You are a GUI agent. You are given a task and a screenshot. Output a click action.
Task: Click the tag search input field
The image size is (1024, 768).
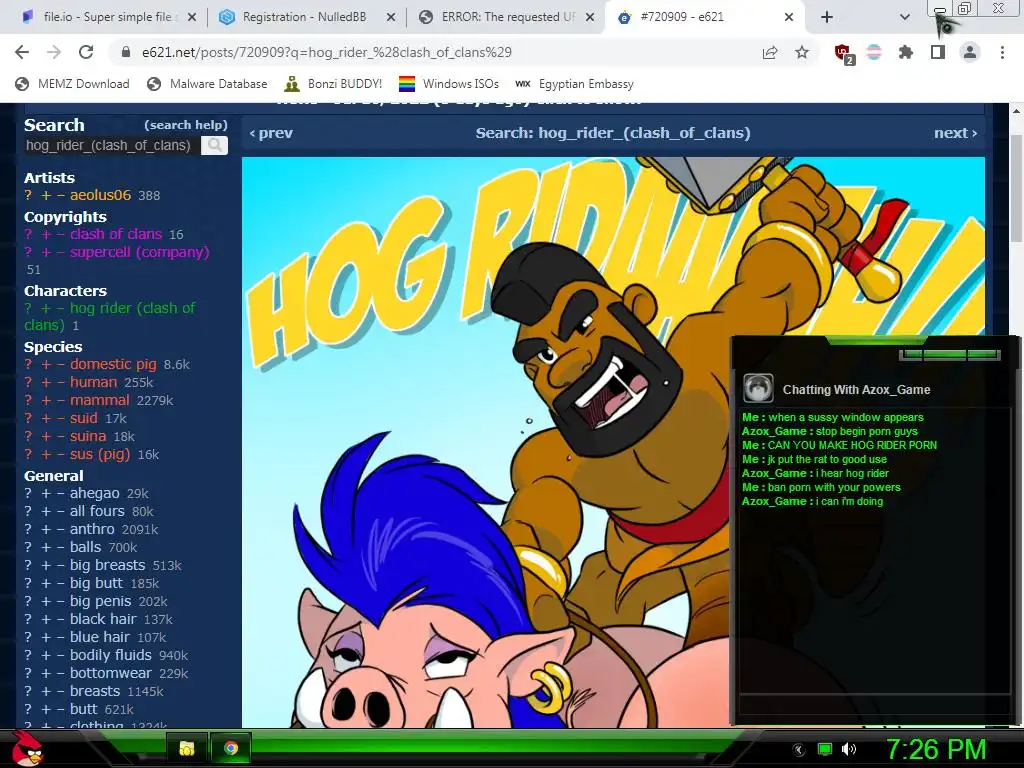[110, 145]
